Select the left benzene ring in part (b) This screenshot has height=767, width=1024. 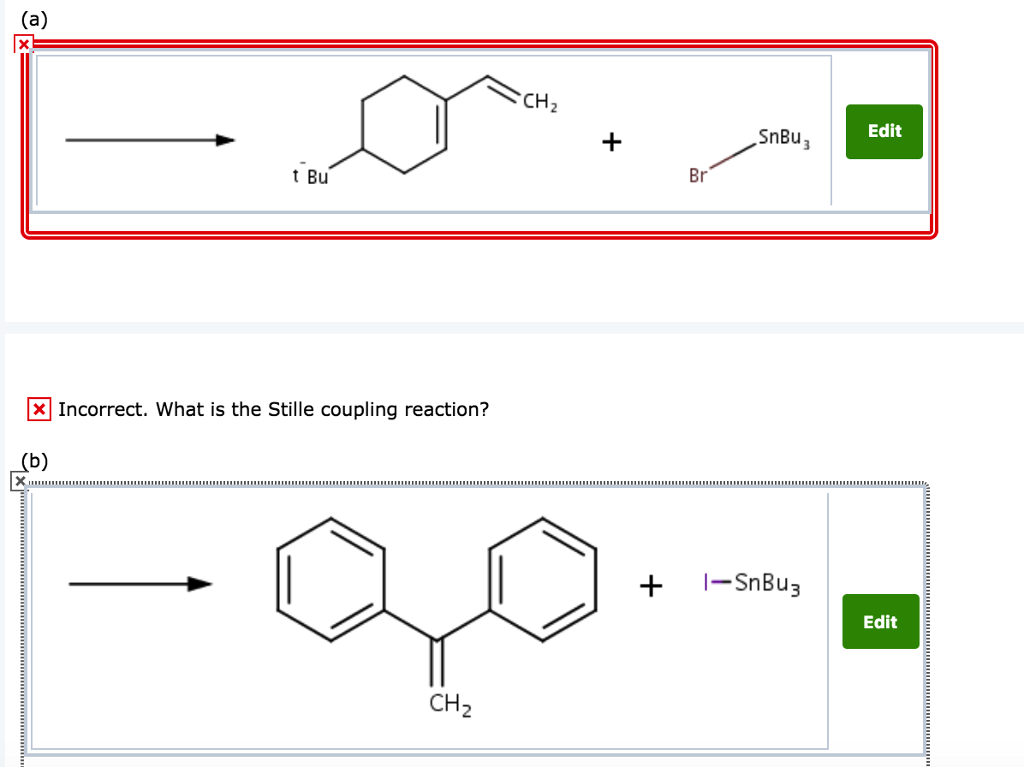(x=332, y=580)
